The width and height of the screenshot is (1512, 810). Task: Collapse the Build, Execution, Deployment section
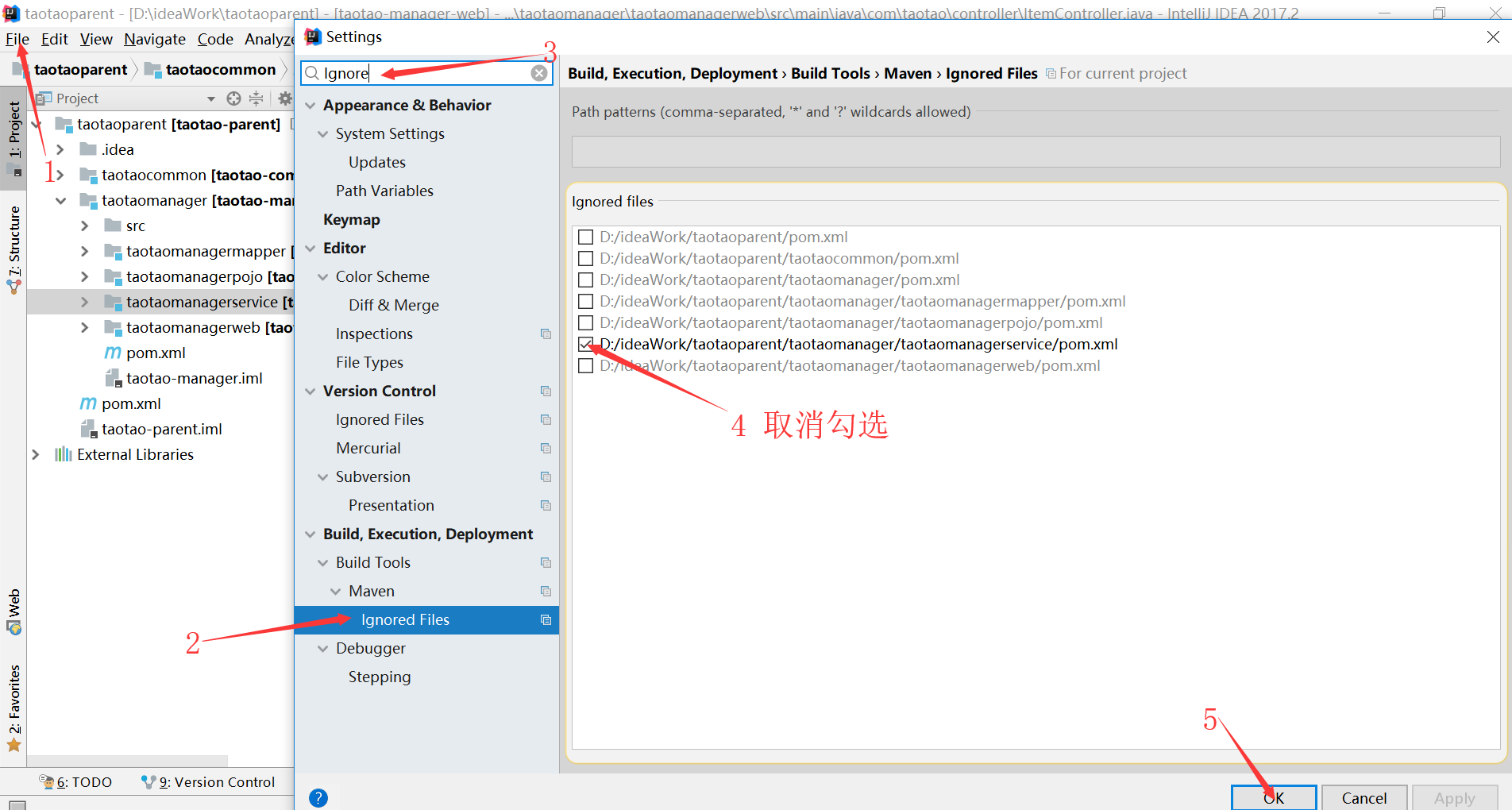[x=310, y=534]
